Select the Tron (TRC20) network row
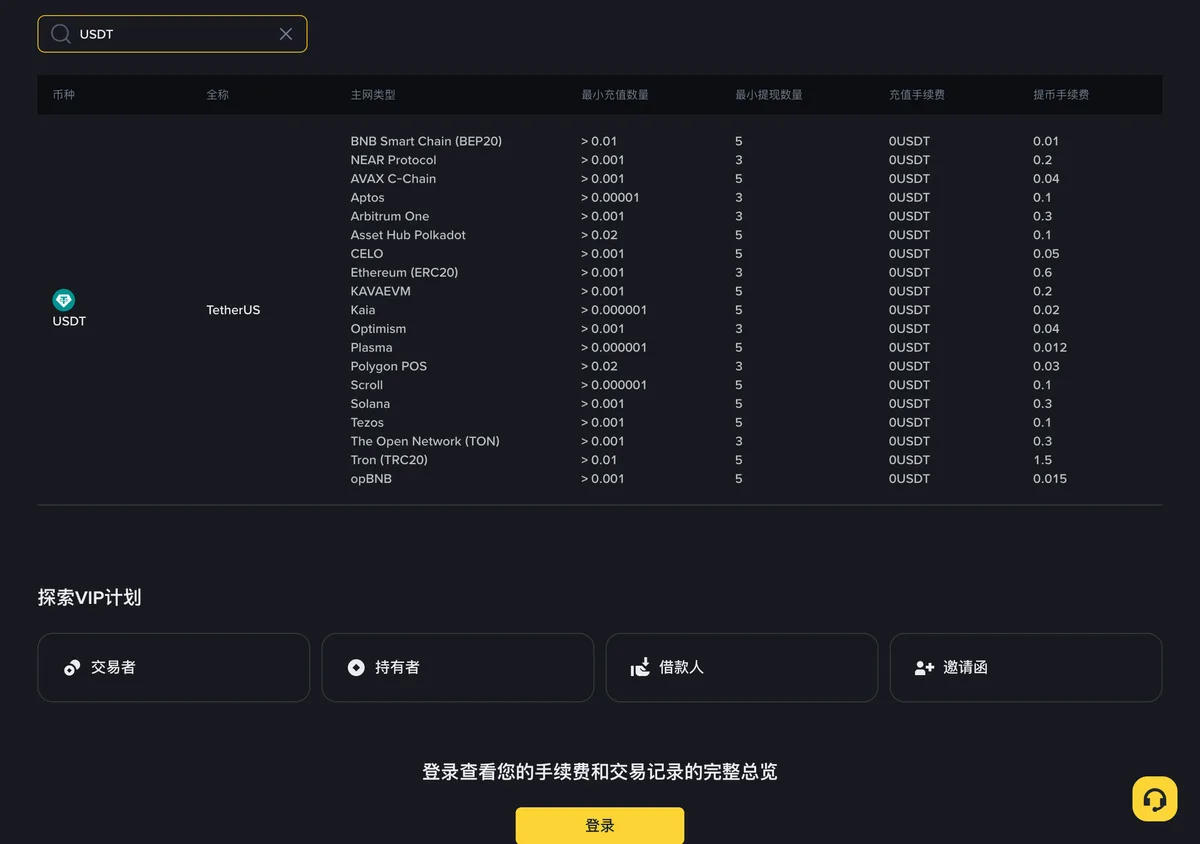1200x844 pixels. pyautogui.click(x=389, y=460)
